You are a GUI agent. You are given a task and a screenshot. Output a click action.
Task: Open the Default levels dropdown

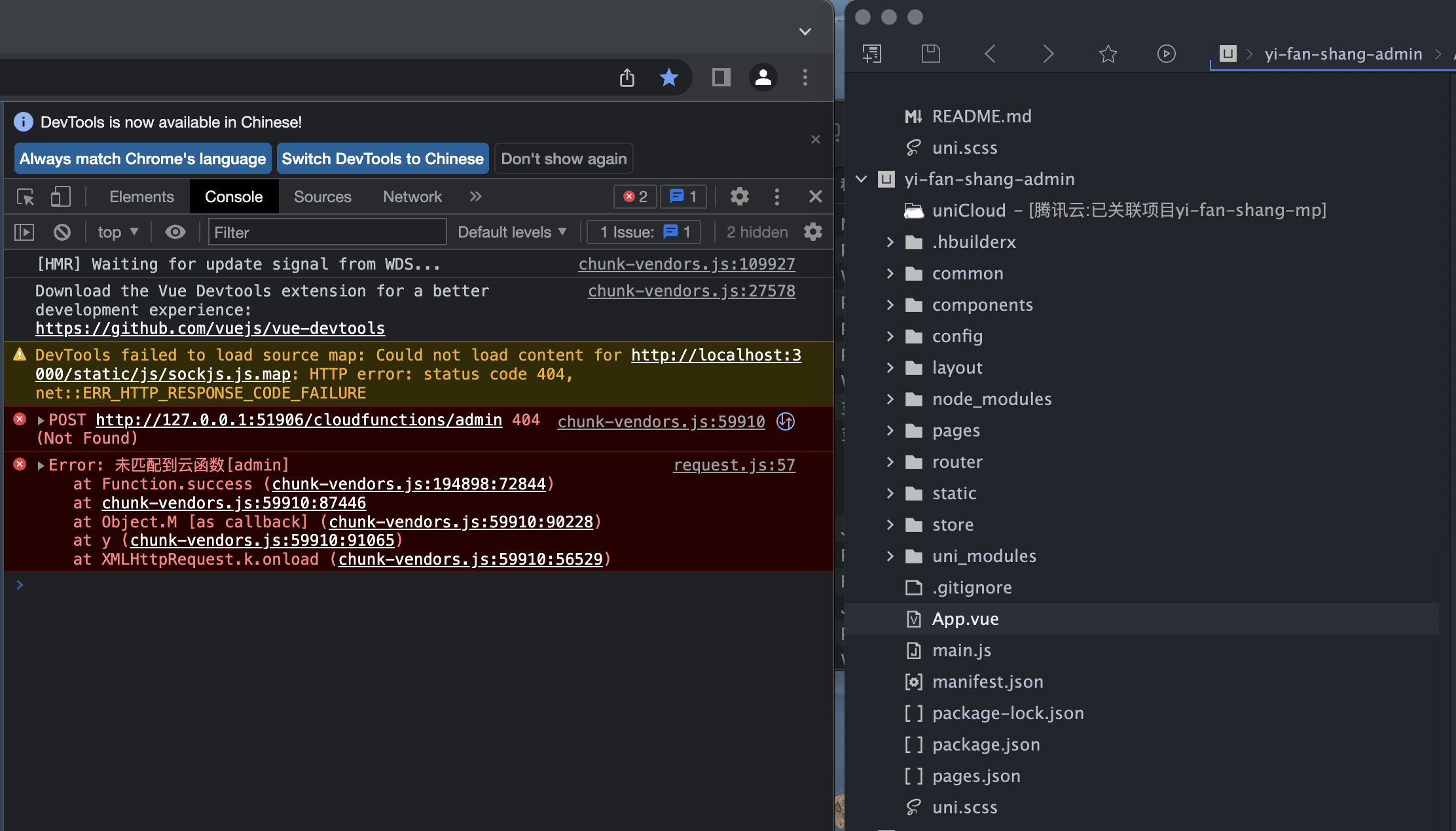512,232
